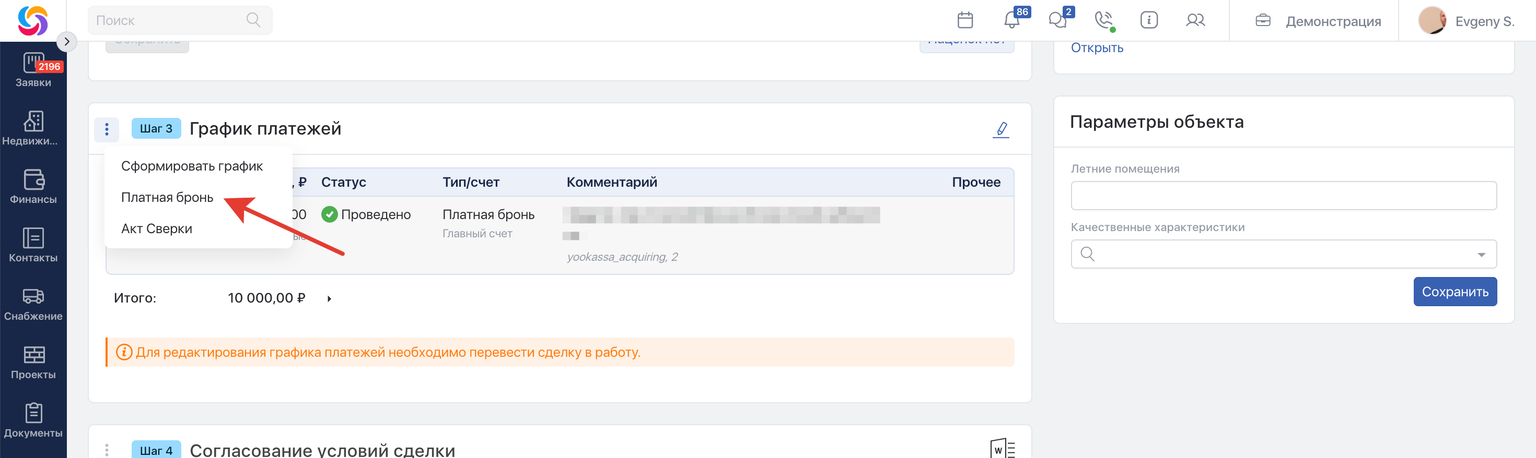
Task: Open the users group icon
Action: coord(1194,20)
